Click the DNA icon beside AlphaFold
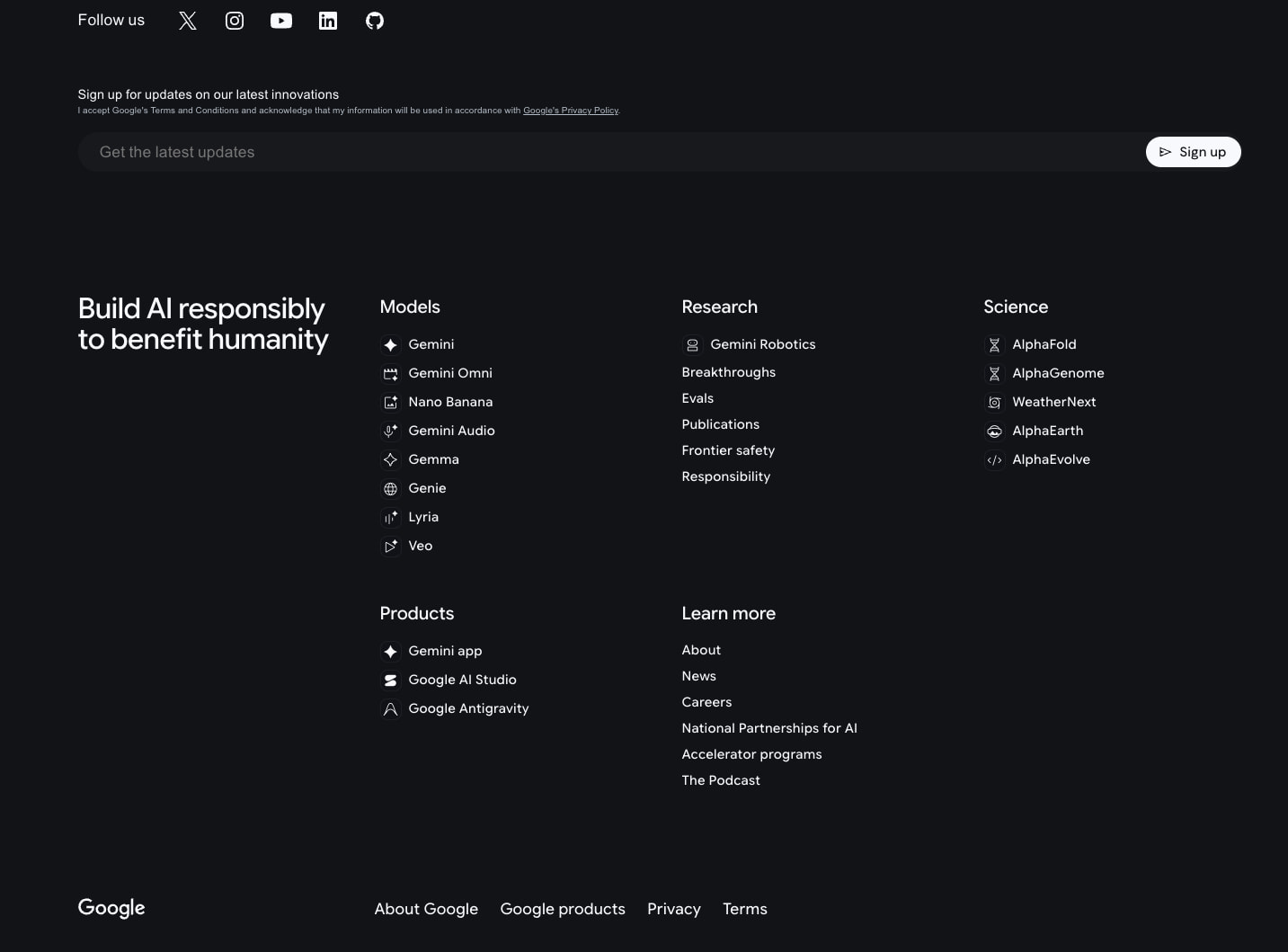This screenshot has width=1288, height=952. [995, 345]
